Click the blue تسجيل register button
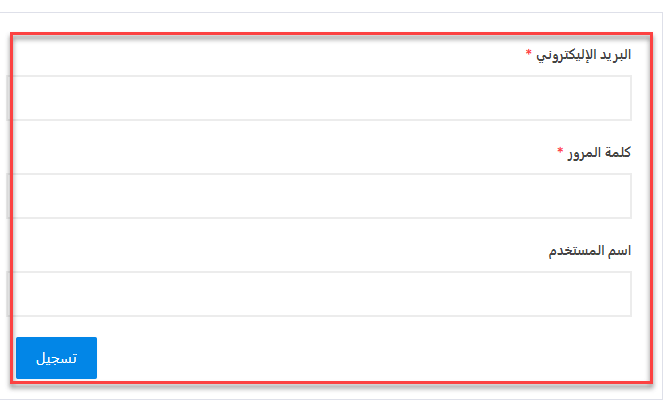 56,358
